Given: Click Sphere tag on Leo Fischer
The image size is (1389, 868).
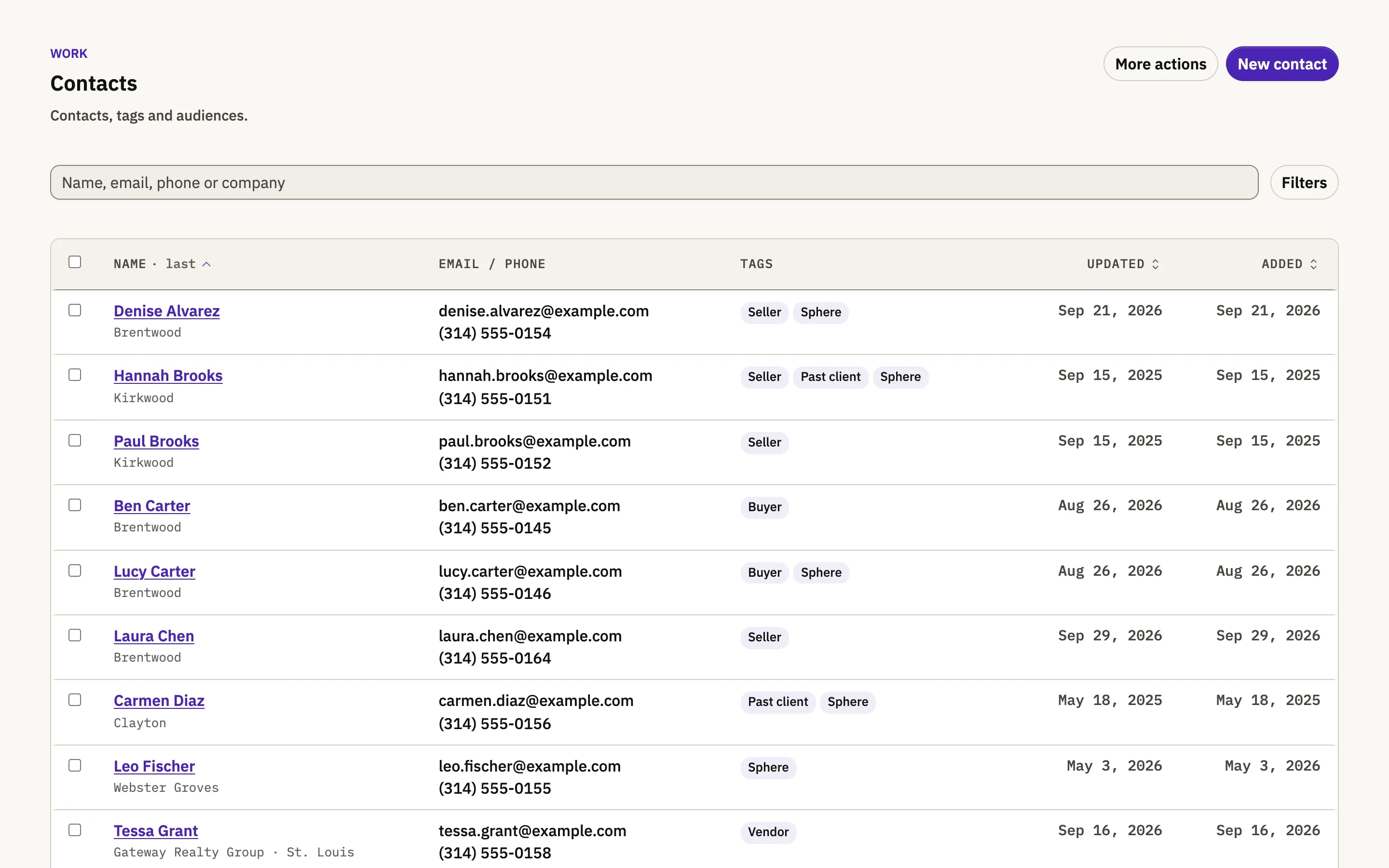Looking at the screenshot, I should [768, 768].
